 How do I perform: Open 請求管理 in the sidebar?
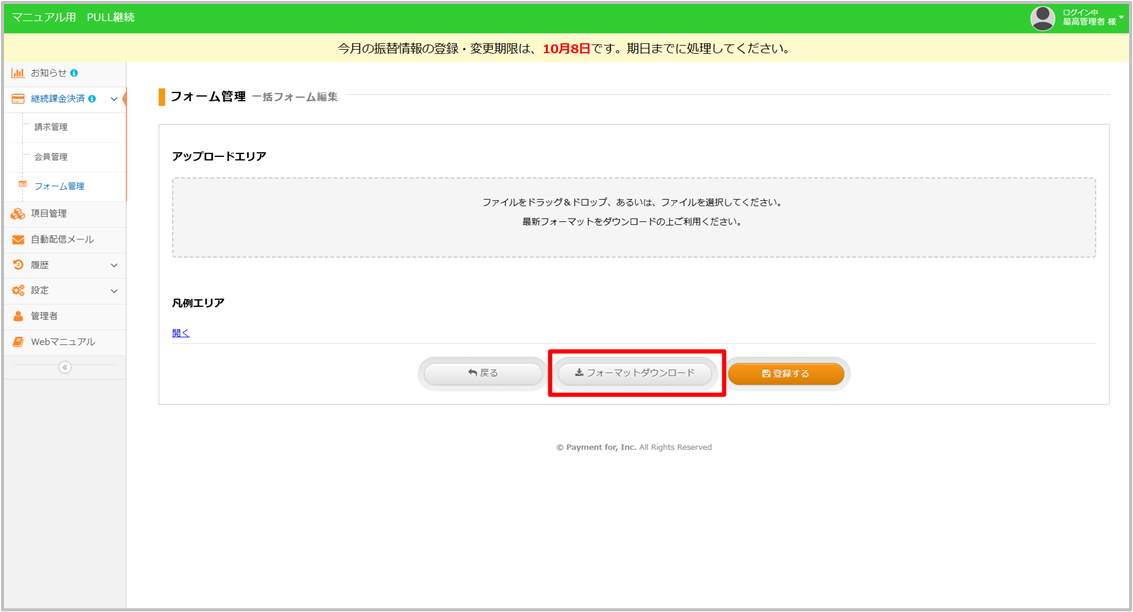[x=51, y=127]
